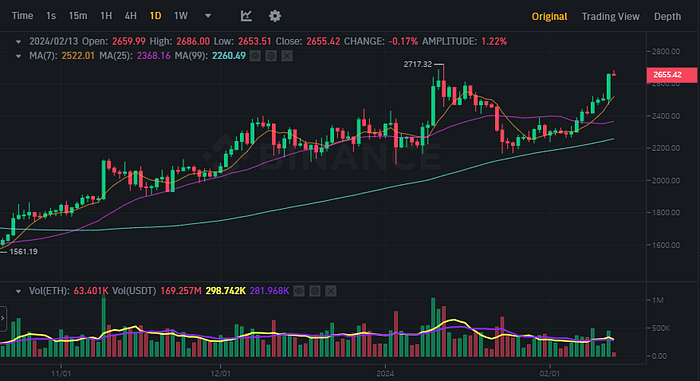Click the MA(99) value 2260.49
Screen dimensions: 700x381
click(229, 56)
